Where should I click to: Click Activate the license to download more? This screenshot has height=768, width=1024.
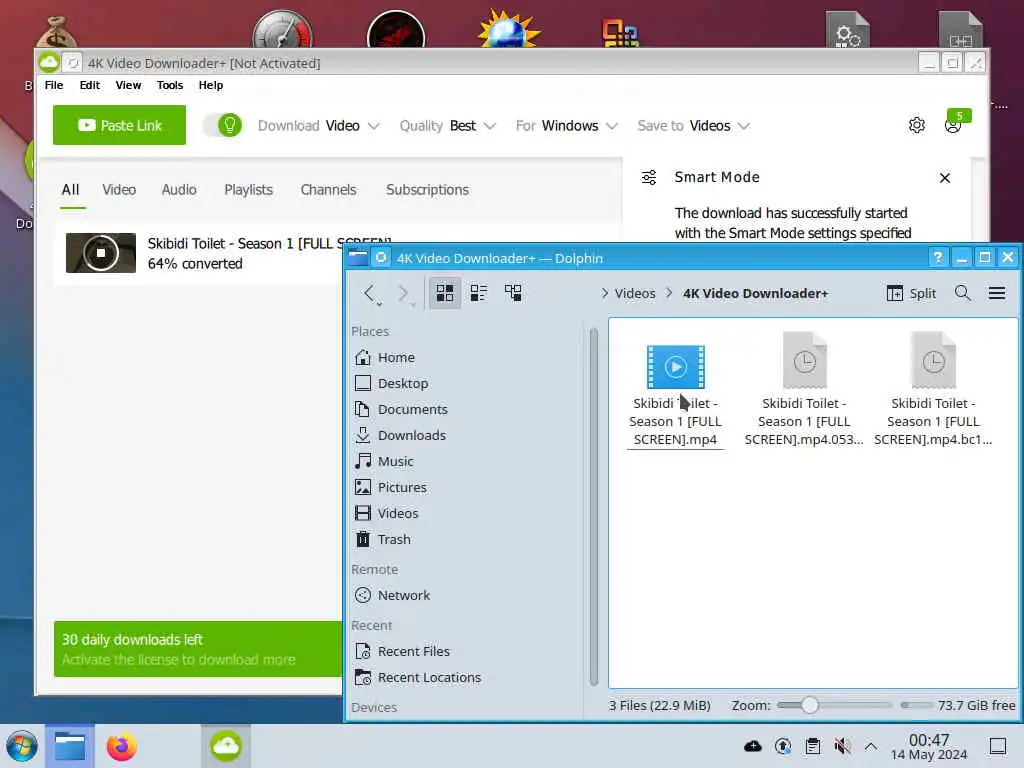pos(178,660)
